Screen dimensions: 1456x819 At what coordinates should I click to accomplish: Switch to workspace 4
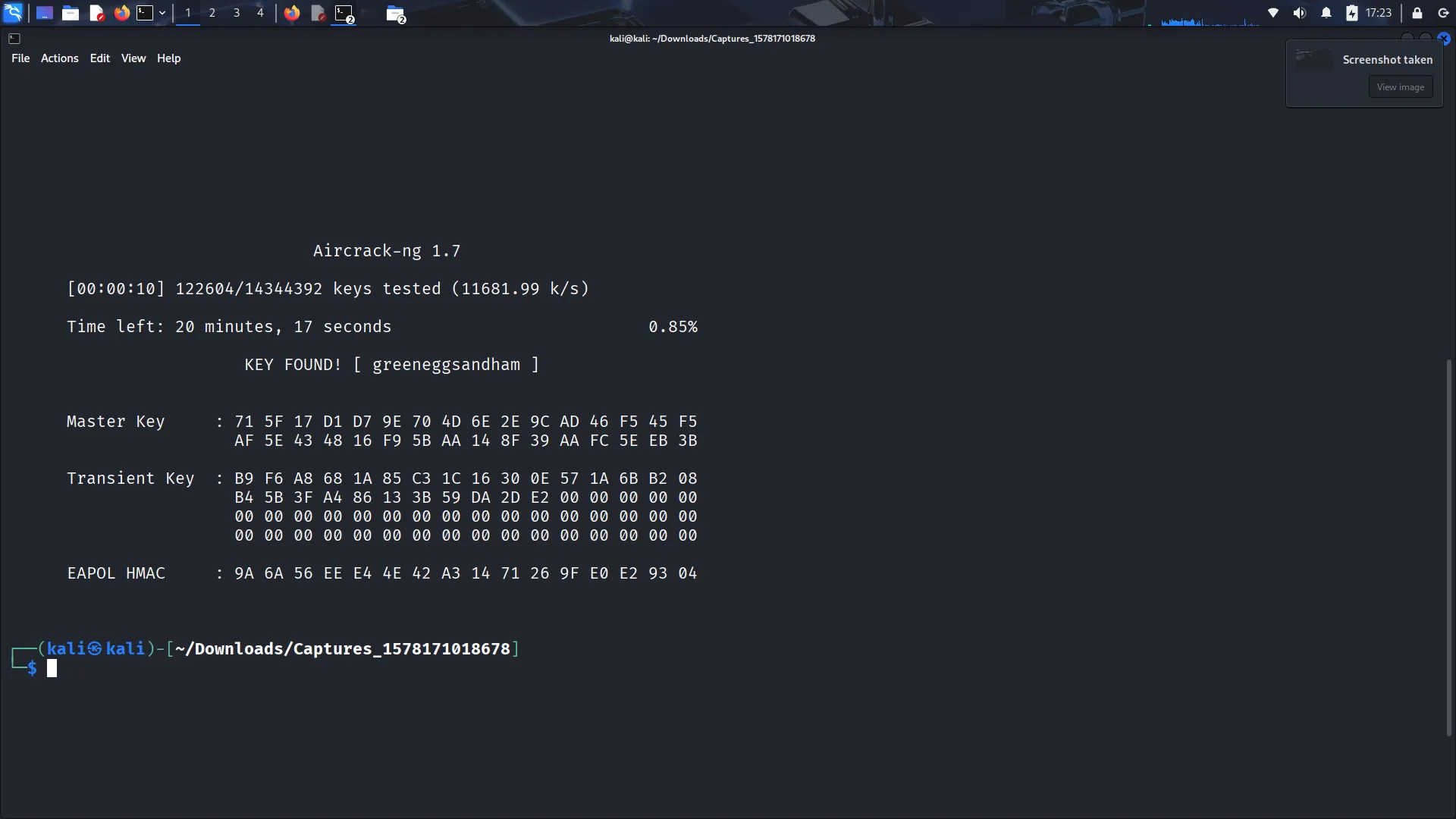260,13
